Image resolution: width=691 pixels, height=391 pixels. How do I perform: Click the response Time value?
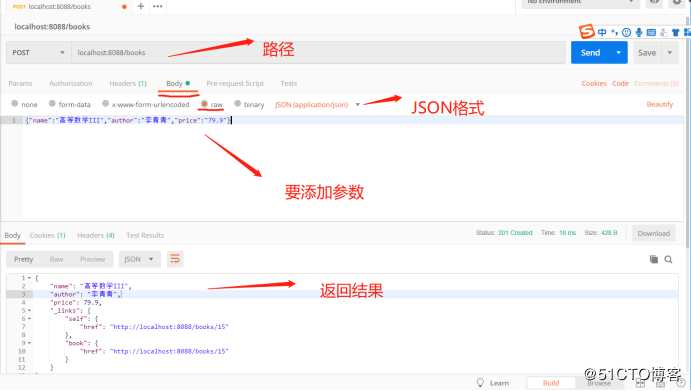tap(568, 233)
